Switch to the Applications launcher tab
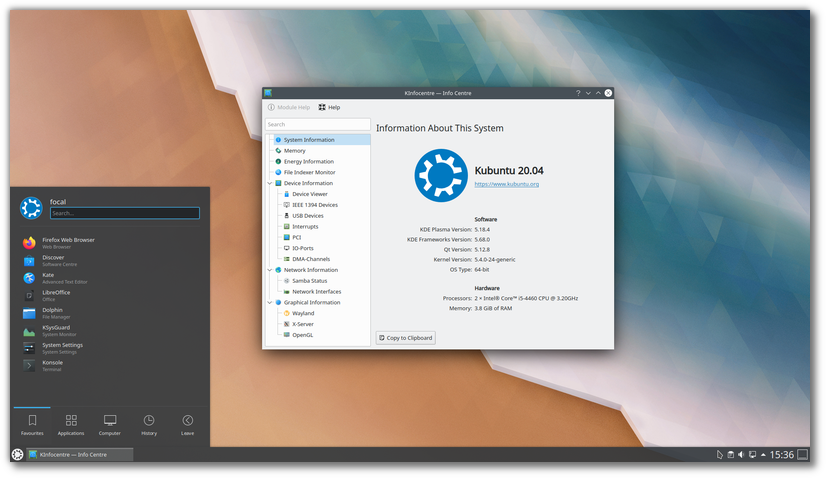 tap(71, 425)
